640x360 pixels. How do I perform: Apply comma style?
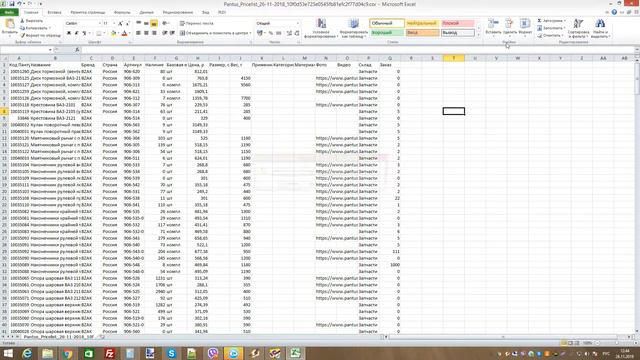pos(278,33)
